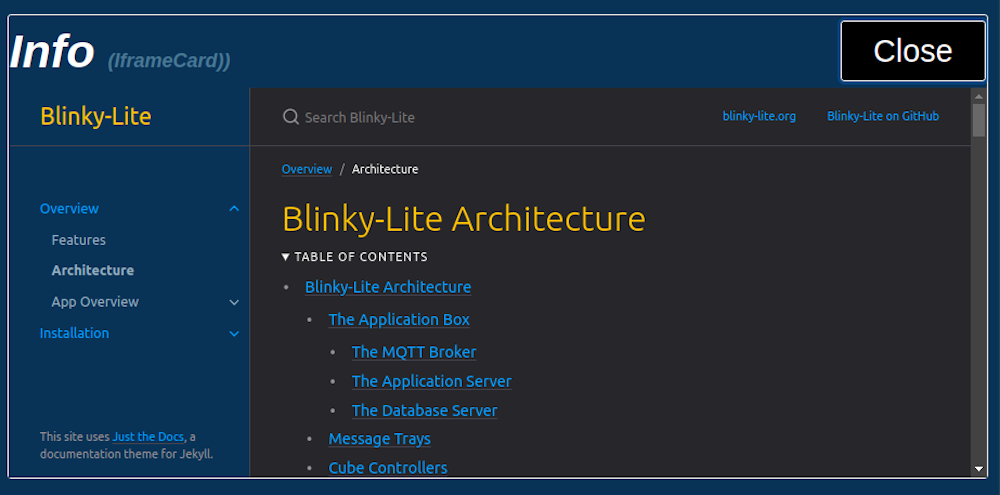This screenshot has width=1000, height=495.
Task: Open the blinky-lite.org link
Action: 759,116
